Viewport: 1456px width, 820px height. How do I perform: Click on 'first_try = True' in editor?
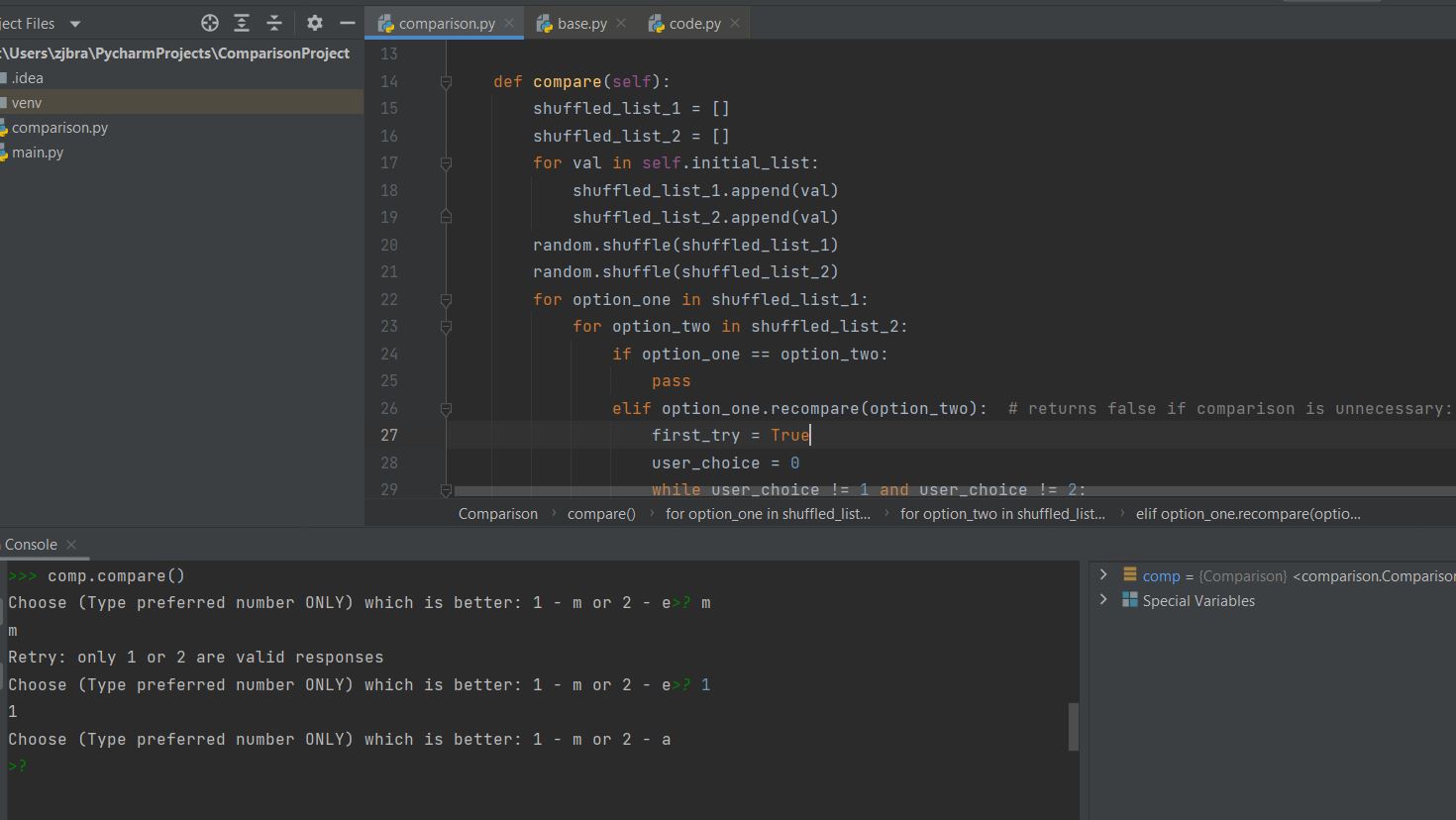click(731, 435)
